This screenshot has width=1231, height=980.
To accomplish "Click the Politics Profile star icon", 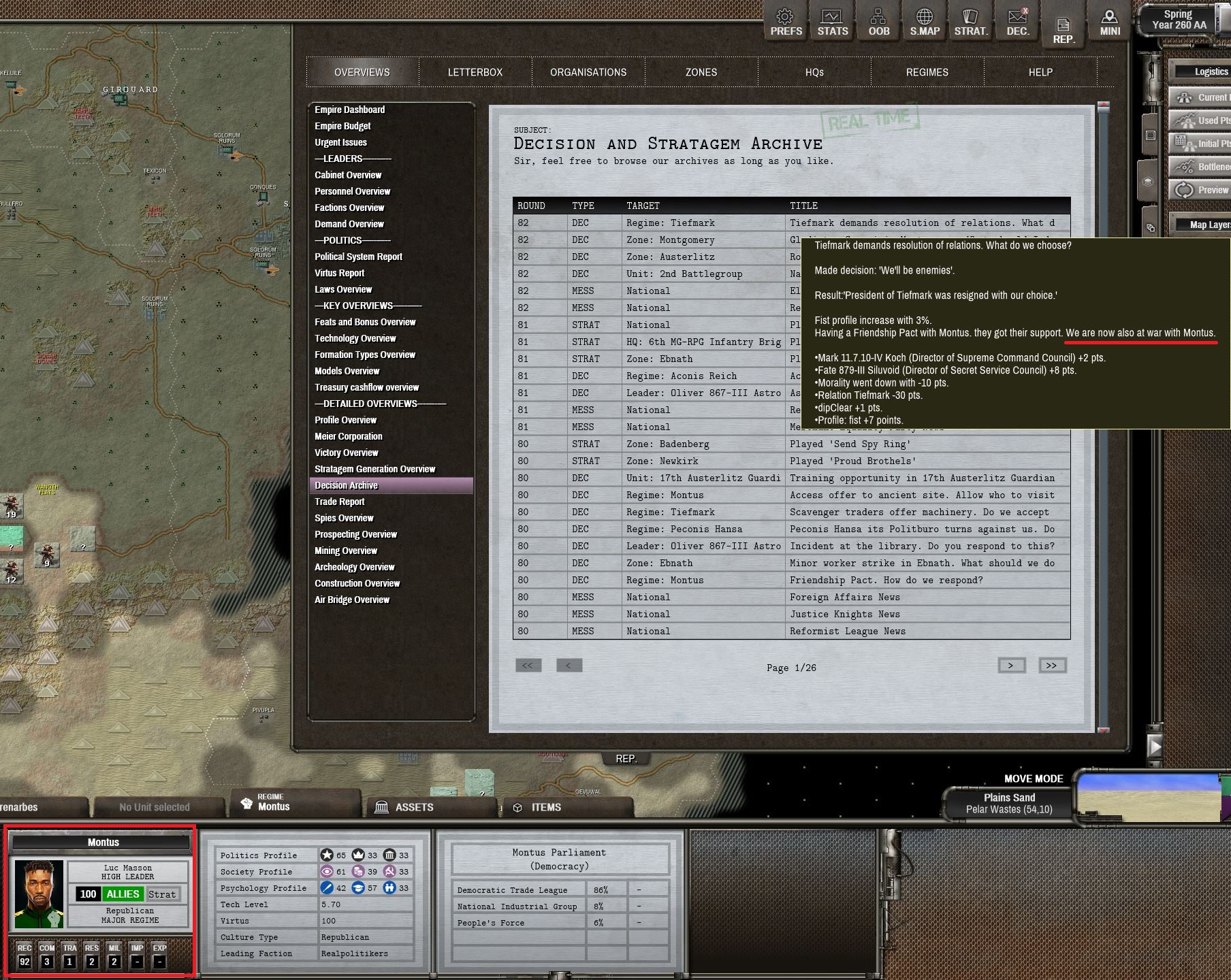I will point(327,855).
